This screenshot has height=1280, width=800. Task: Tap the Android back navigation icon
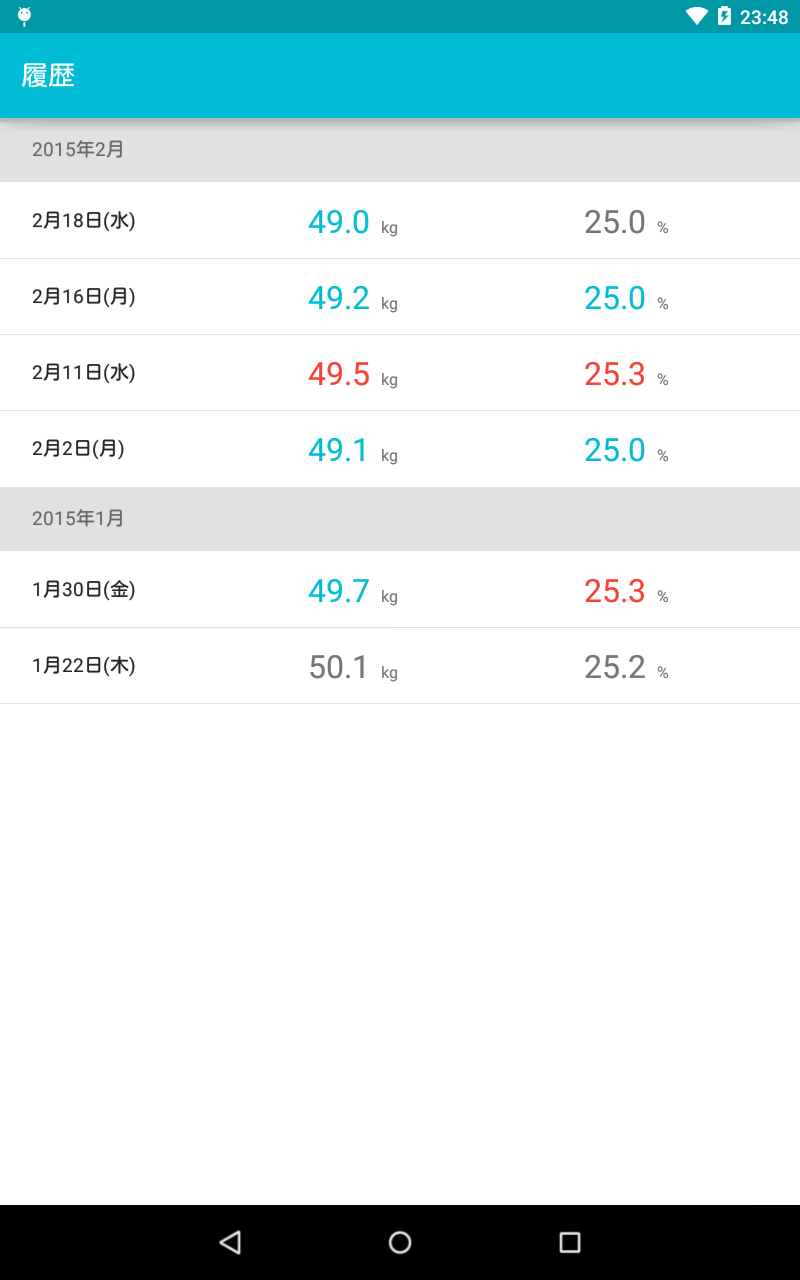(x=230, y=1242)
